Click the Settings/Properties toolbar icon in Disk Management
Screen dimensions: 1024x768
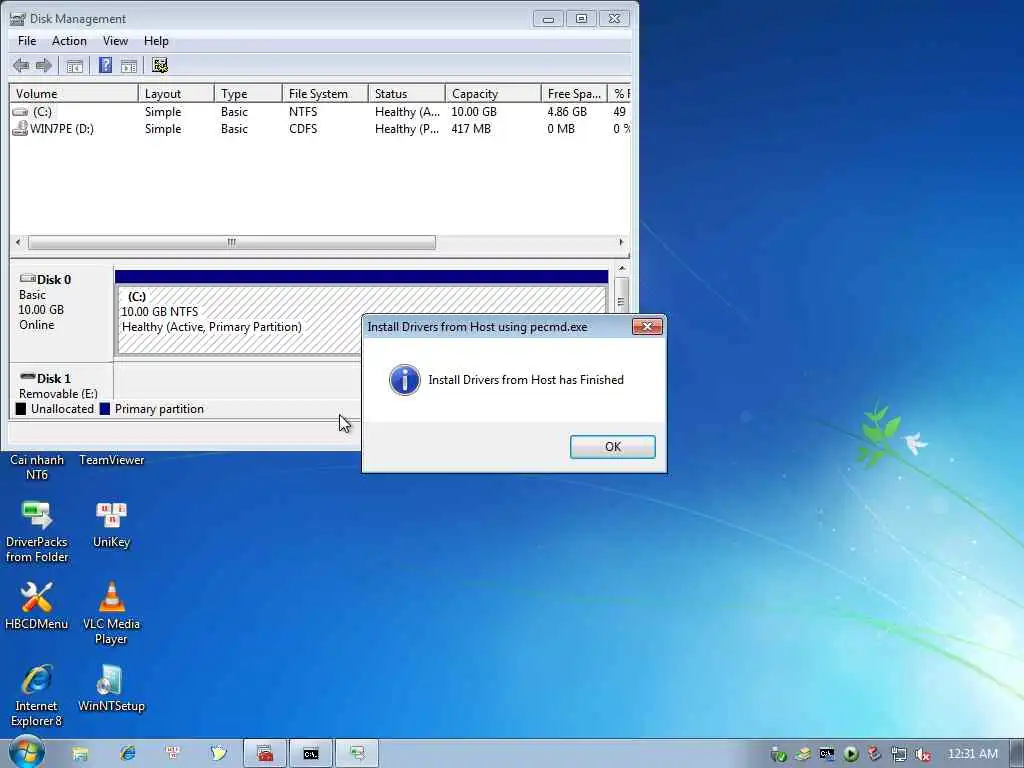point(160,65)
